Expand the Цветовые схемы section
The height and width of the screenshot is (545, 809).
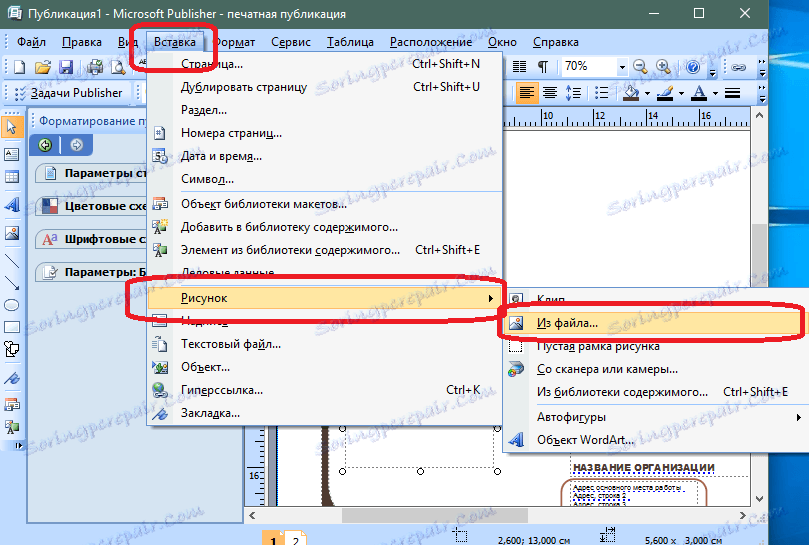tap(91, 206)
